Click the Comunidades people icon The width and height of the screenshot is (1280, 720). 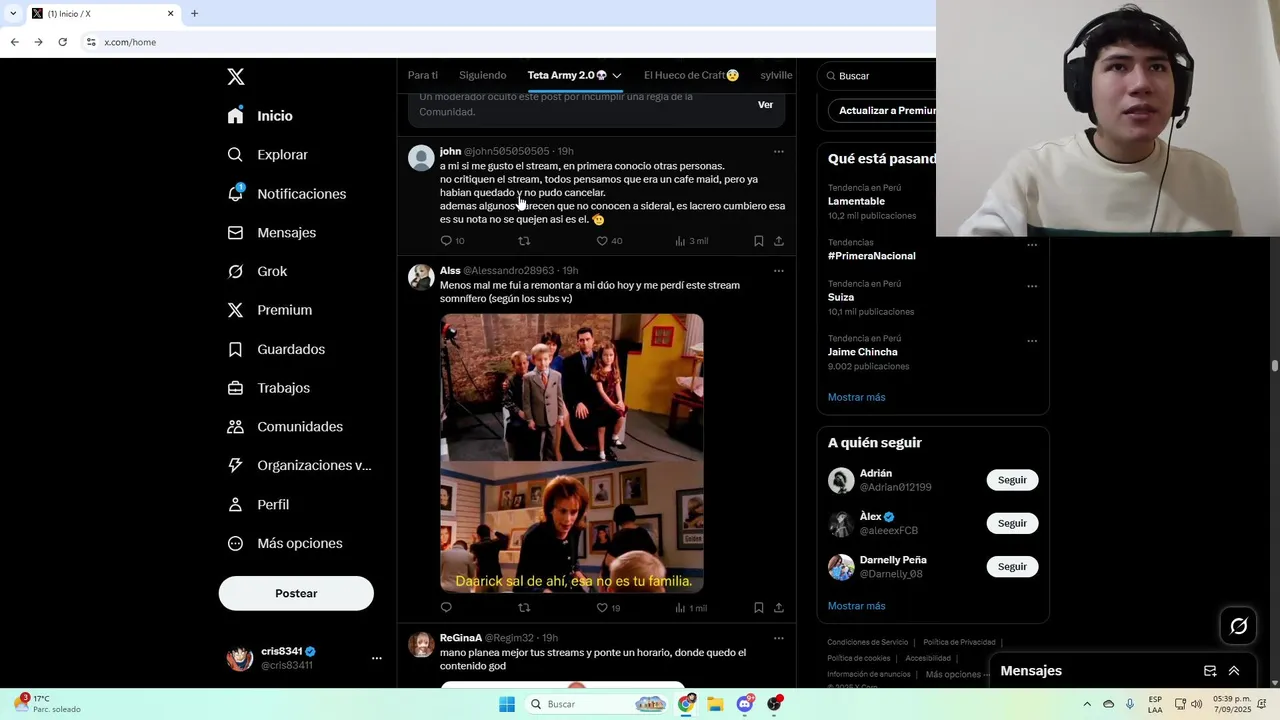(x=235, y=427)
